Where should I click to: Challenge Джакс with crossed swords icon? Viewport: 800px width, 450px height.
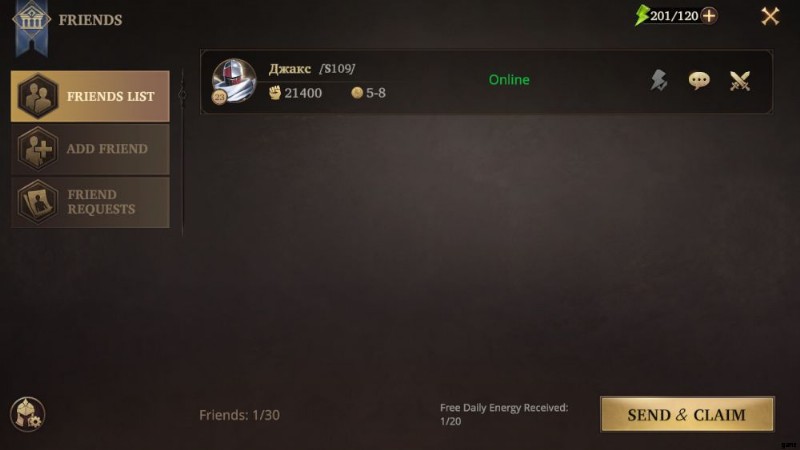pos(740,81)
